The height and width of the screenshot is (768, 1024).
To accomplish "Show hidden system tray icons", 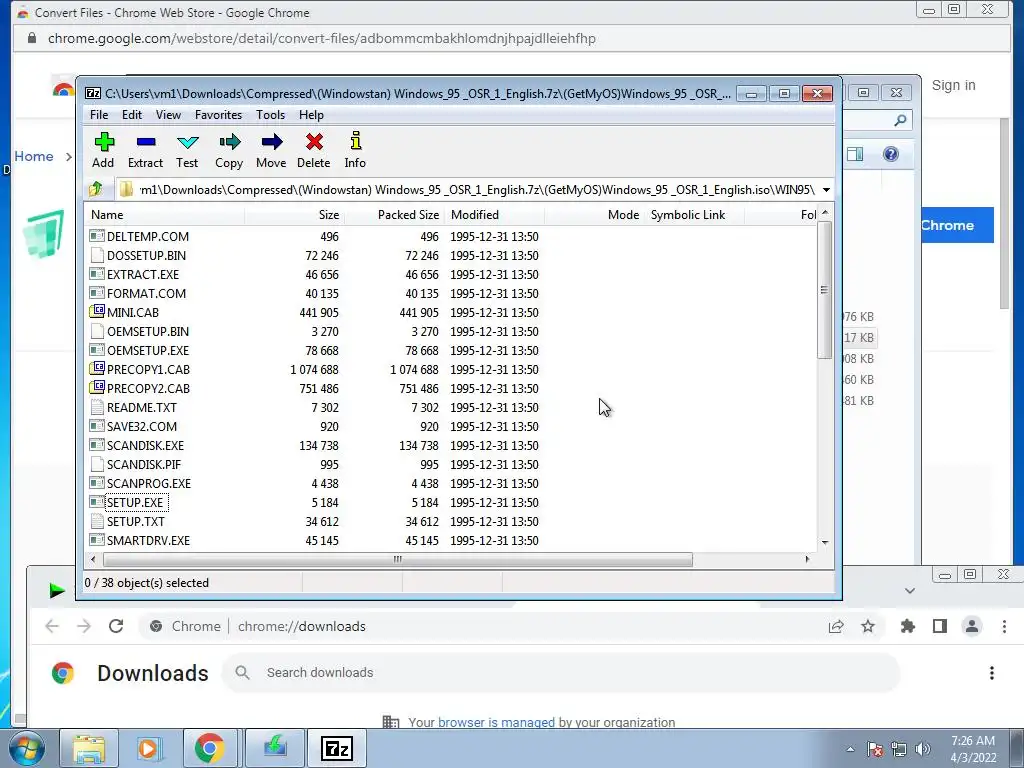I will pos(850,749).
